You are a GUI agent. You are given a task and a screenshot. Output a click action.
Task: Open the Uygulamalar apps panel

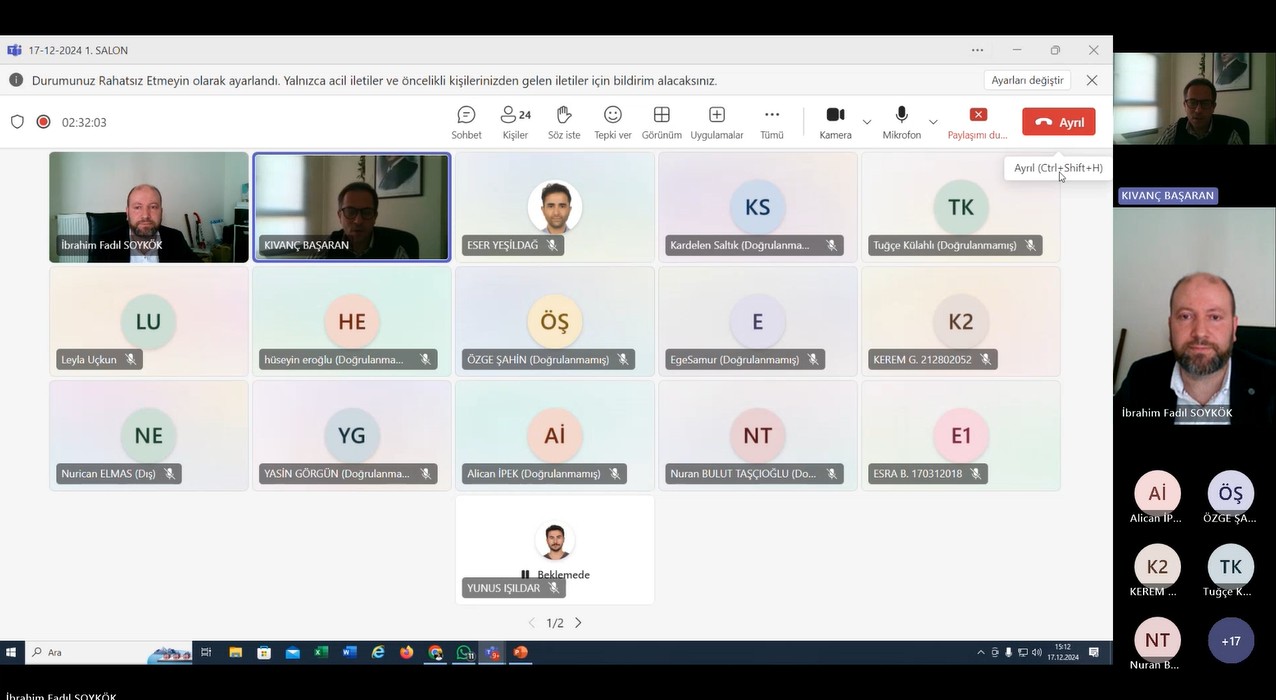click(716, 122)
